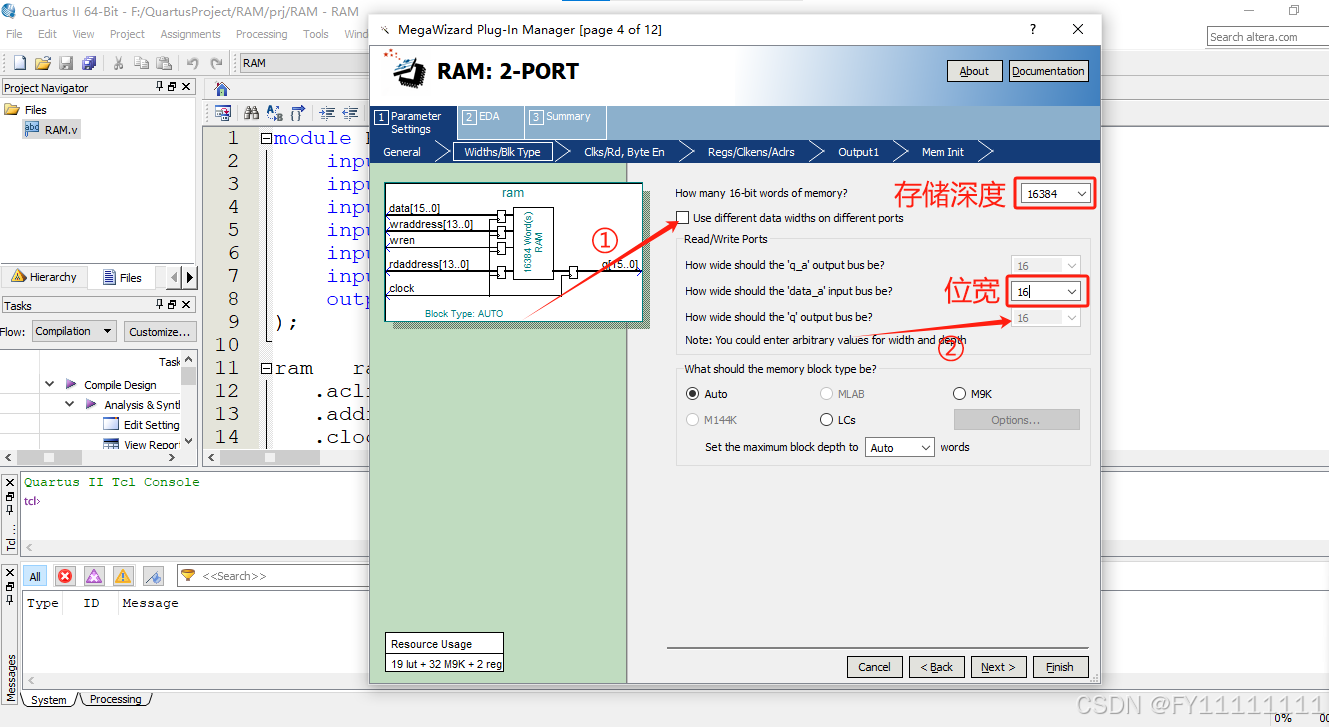Switch to the Hierarchy tab
1329x727 pixels.
click(x=44, y=277)
